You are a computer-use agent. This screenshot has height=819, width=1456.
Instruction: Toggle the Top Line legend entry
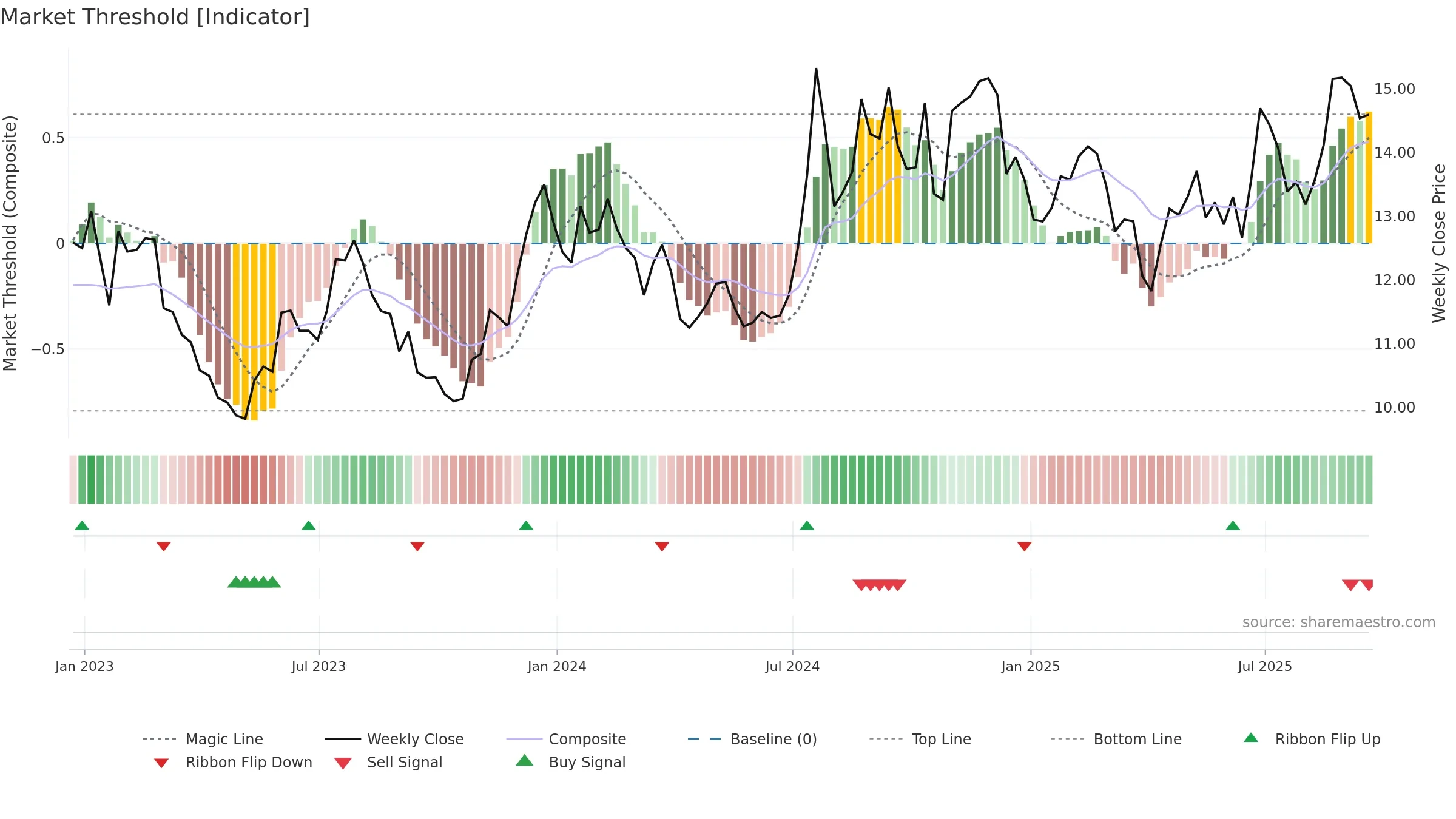point(920,739)
